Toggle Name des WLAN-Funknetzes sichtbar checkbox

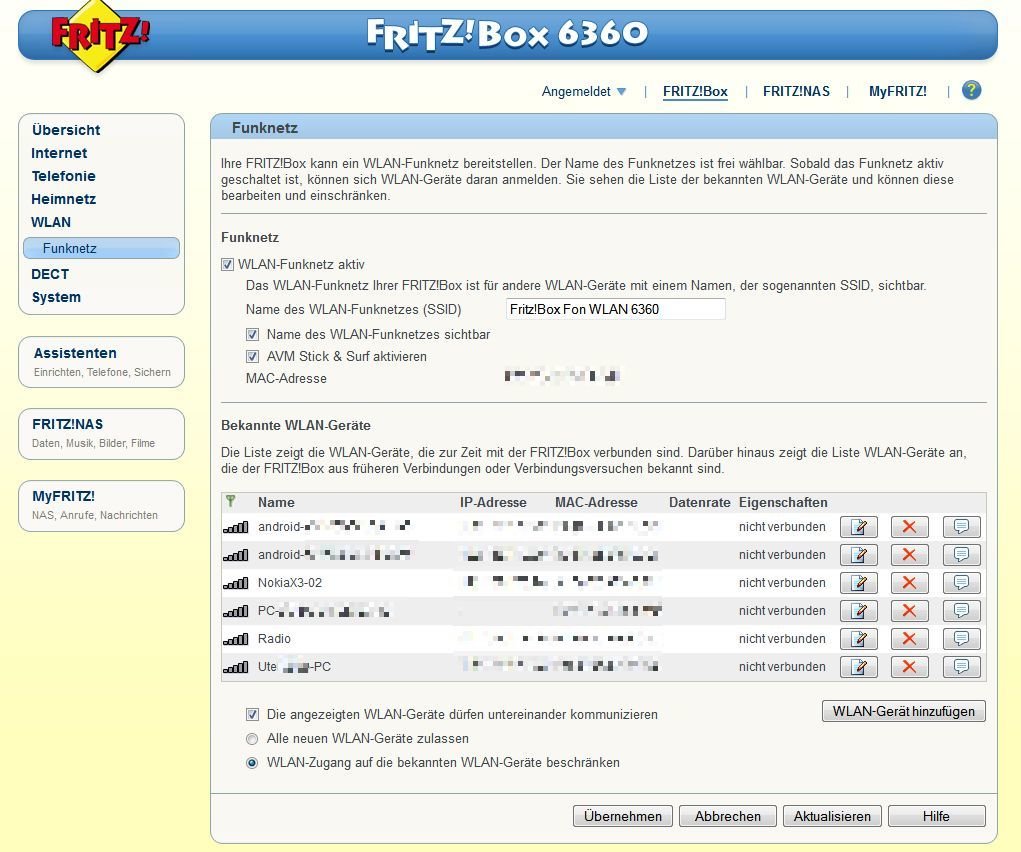coord(252,335)
